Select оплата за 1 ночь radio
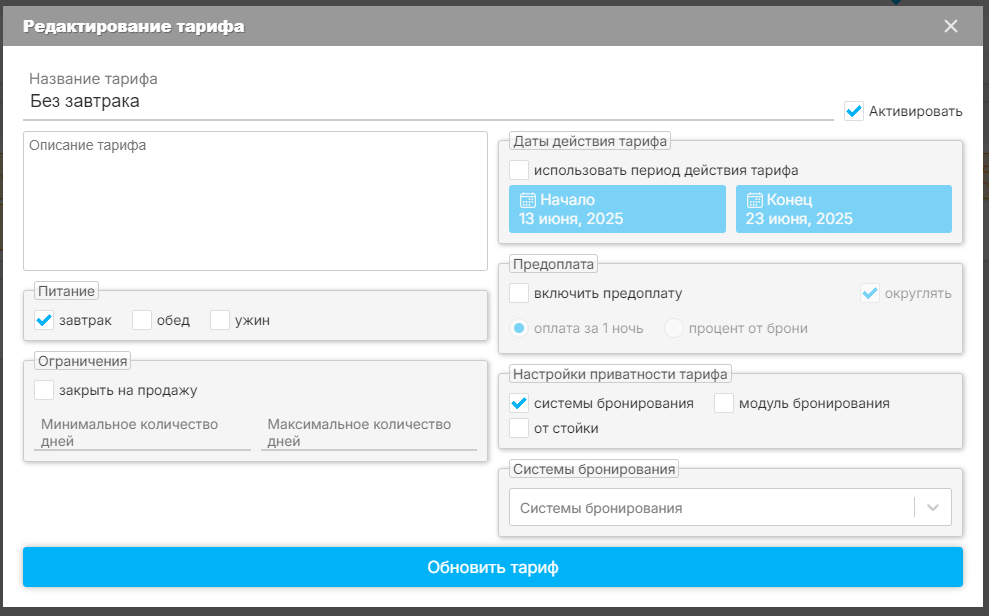 (519, 328)
